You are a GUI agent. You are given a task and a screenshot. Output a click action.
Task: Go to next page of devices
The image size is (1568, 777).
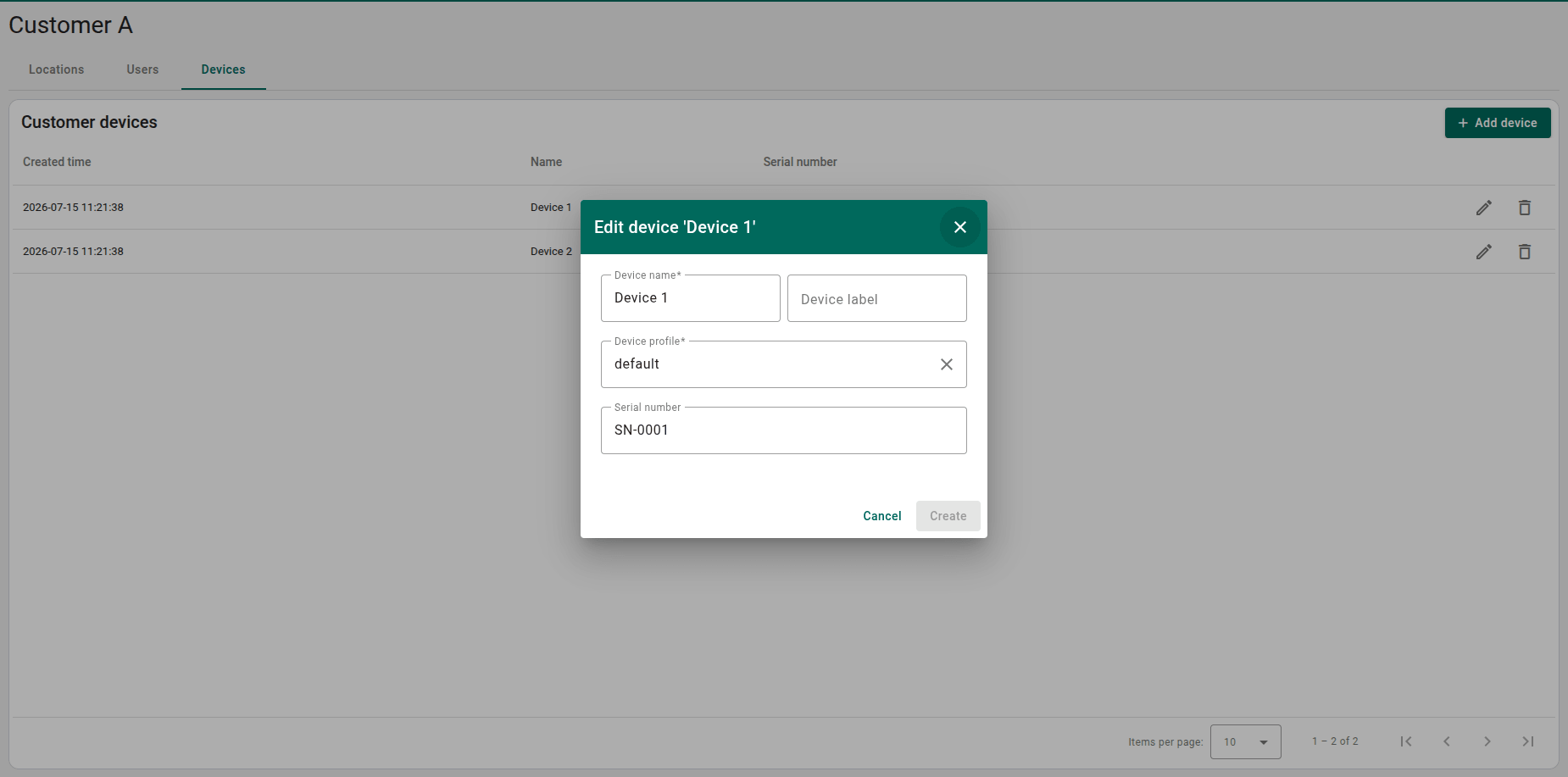click(1487, 741)
